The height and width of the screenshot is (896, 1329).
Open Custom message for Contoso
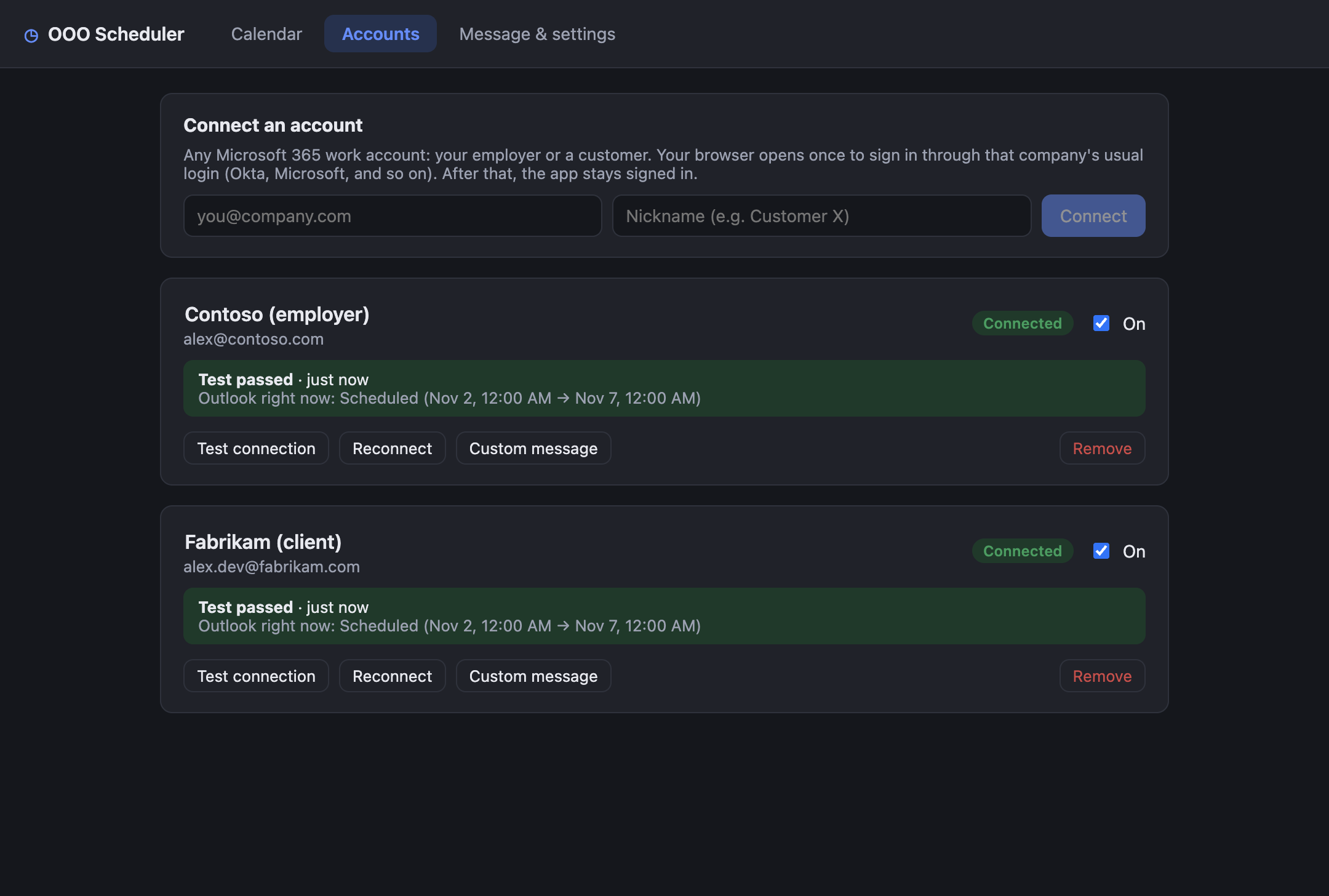click(533, 449)
